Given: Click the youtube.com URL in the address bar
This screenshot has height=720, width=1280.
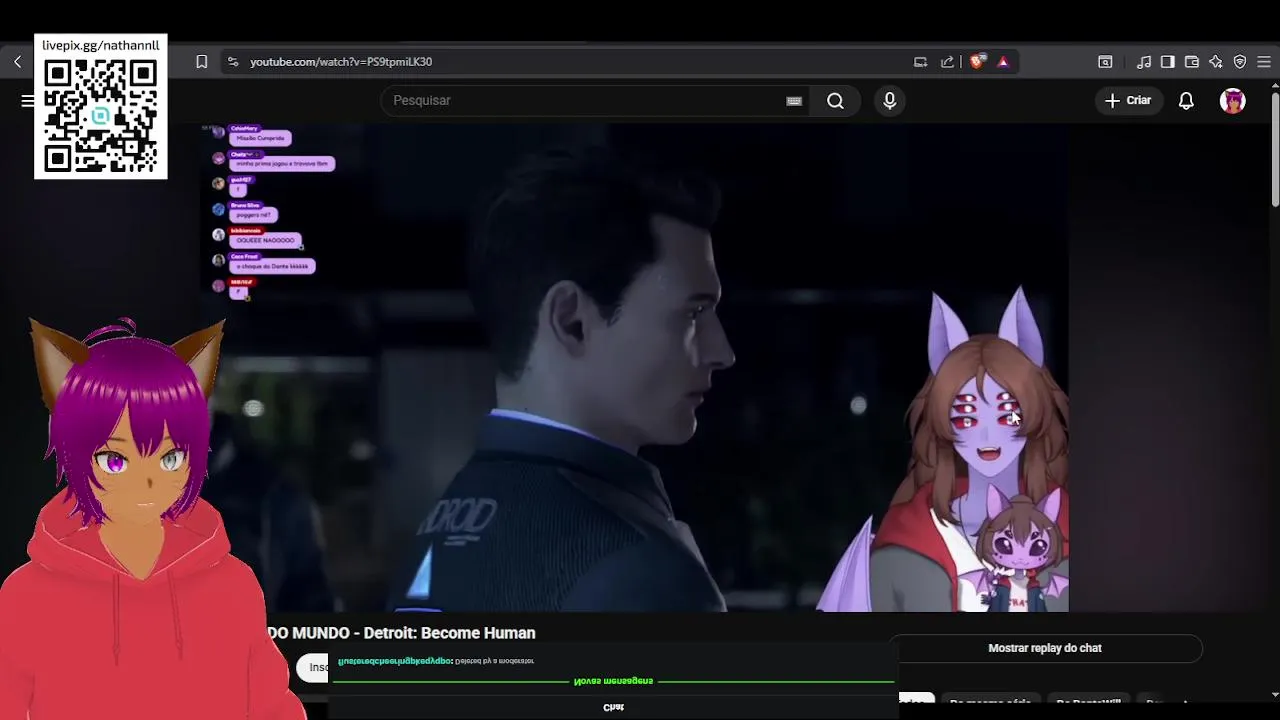Looking at the screenshot, I should click(341, 62).
